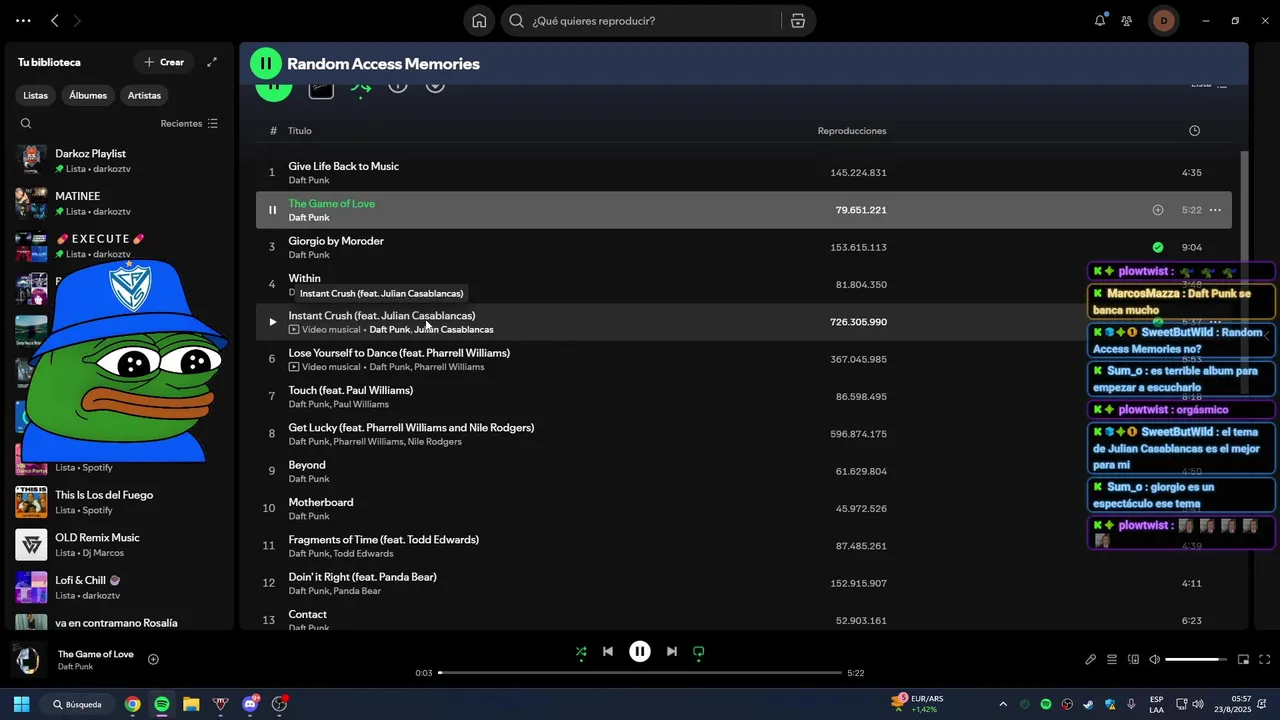Sort by the duration clock column header

pos(1194,131)
